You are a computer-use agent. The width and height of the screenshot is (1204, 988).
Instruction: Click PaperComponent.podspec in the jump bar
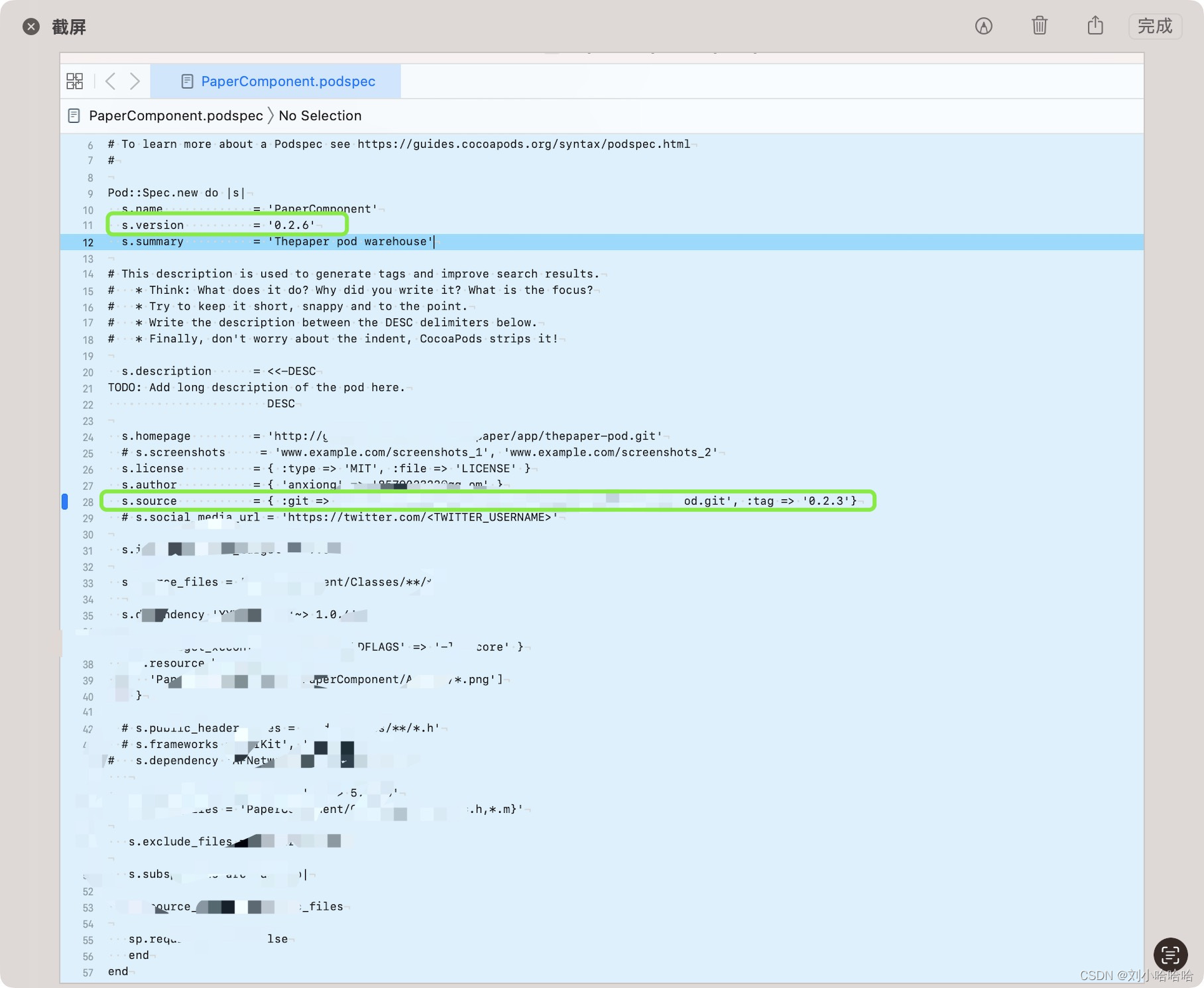coord(176,115)
